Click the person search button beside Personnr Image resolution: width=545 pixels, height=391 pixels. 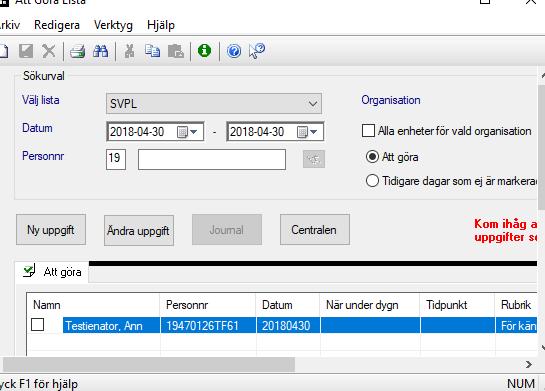(x=314, y=159)
